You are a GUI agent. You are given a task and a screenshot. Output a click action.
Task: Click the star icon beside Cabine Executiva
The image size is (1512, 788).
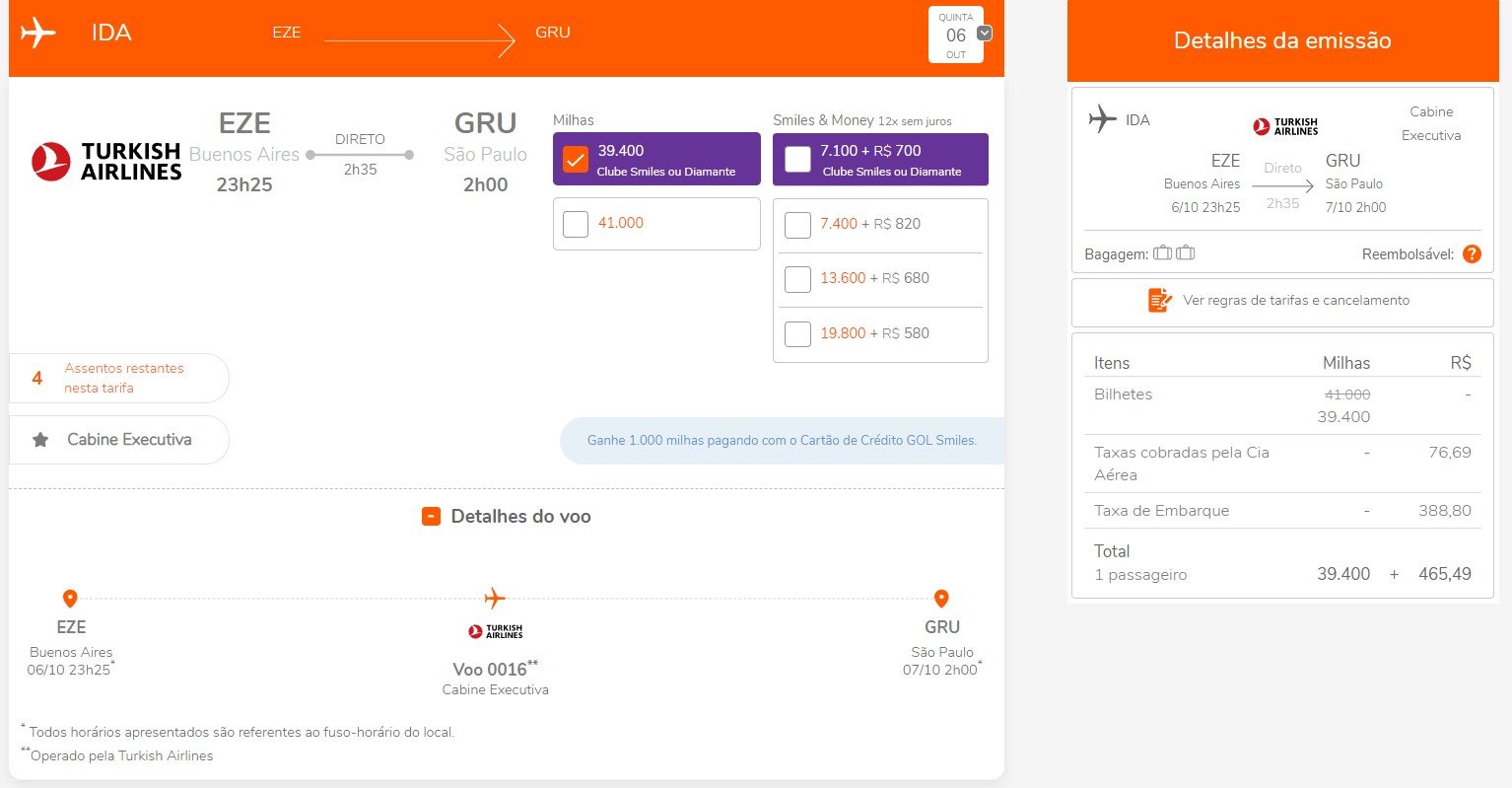40,440
